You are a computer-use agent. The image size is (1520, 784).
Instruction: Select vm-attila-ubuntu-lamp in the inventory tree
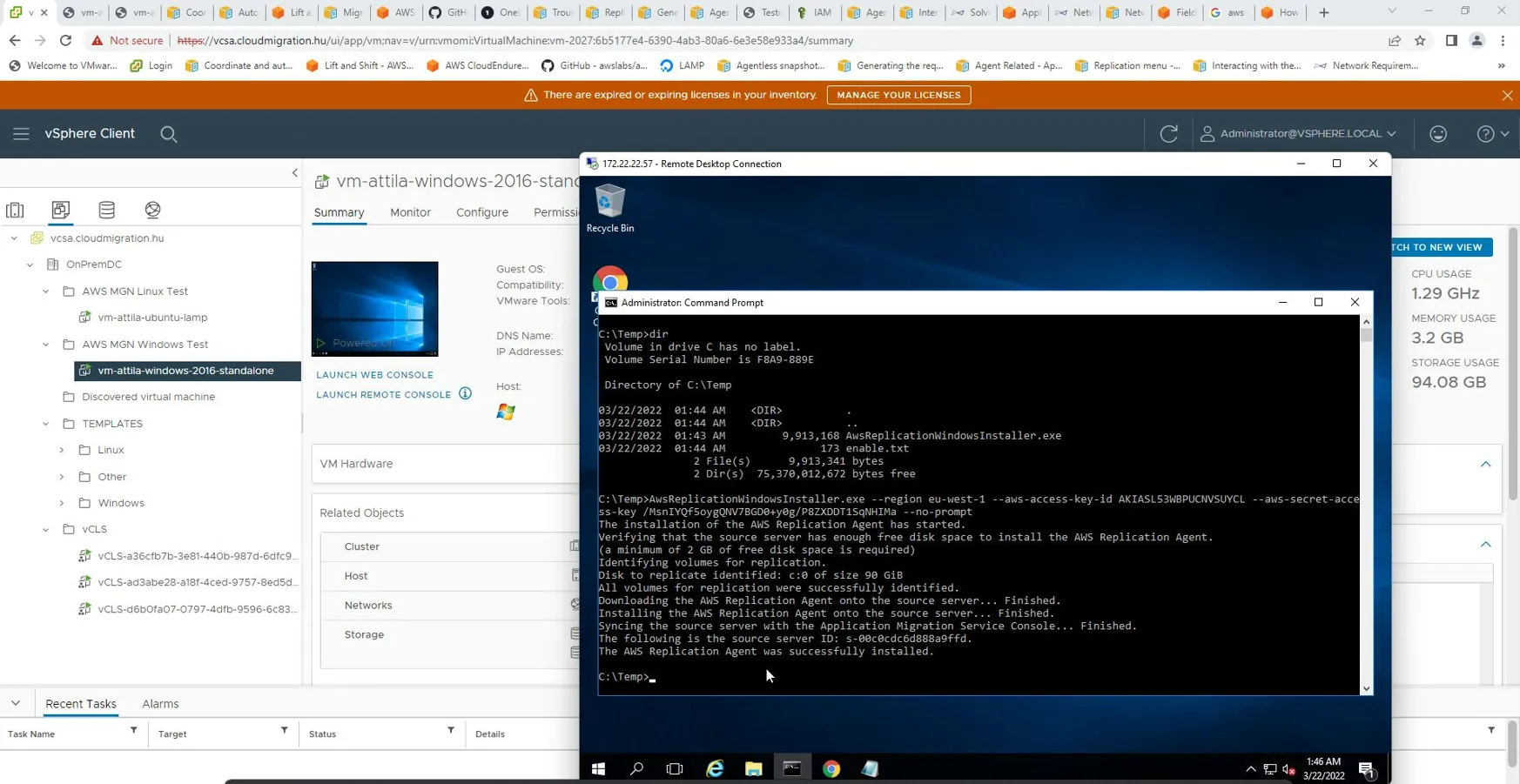pyautogui.click(x=152, y=318)
